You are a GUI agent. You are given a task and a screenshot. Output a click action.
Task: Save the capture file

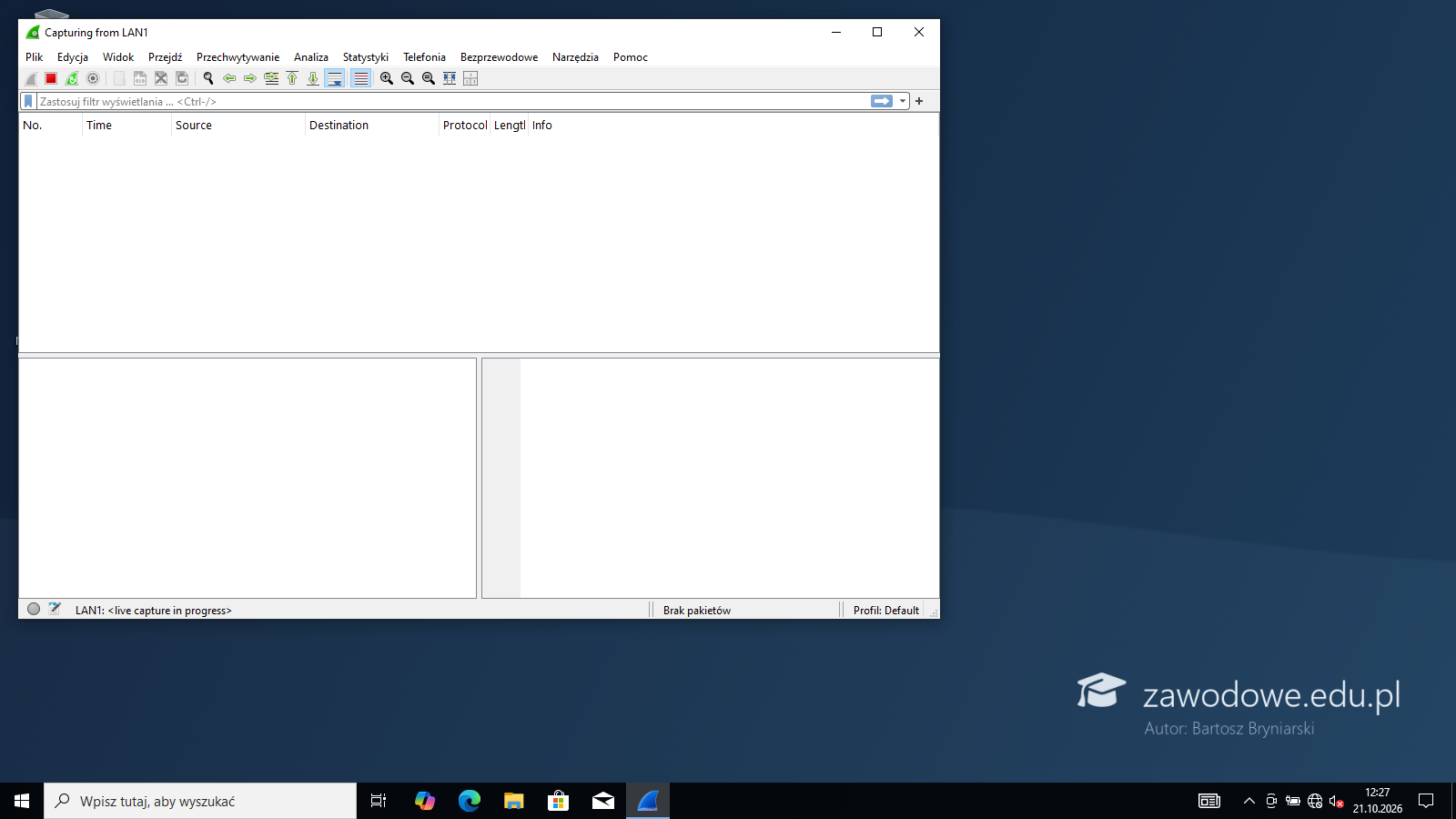click(x=140, y=78)
